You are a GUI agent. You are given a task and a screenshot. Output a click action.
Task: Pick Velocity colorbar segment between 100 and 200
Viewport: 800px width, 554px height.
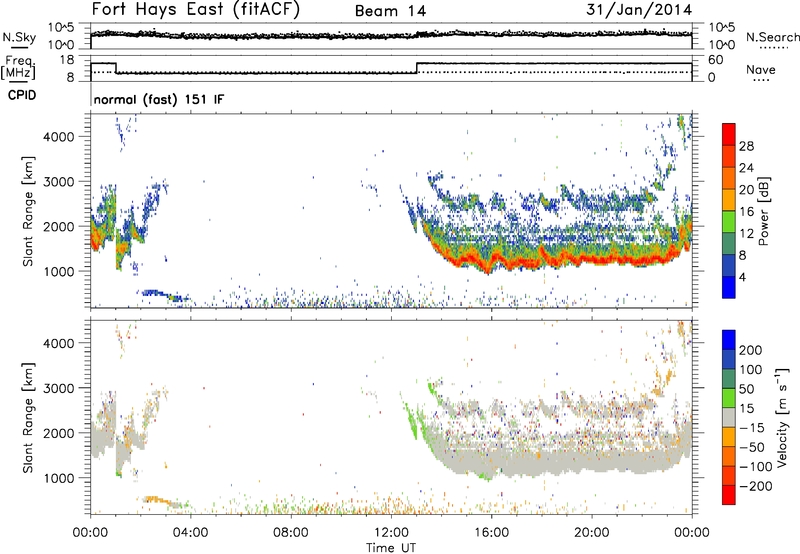729,359
